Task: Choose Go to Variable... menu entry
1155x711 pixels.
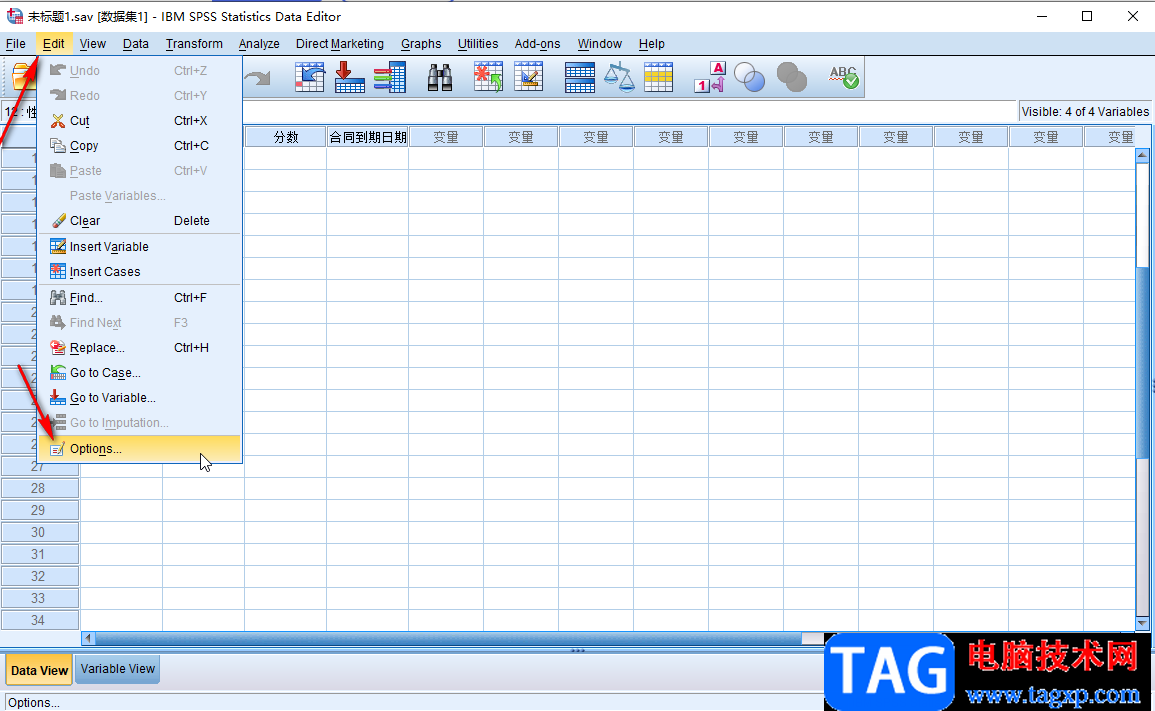Action: [139, 398]
